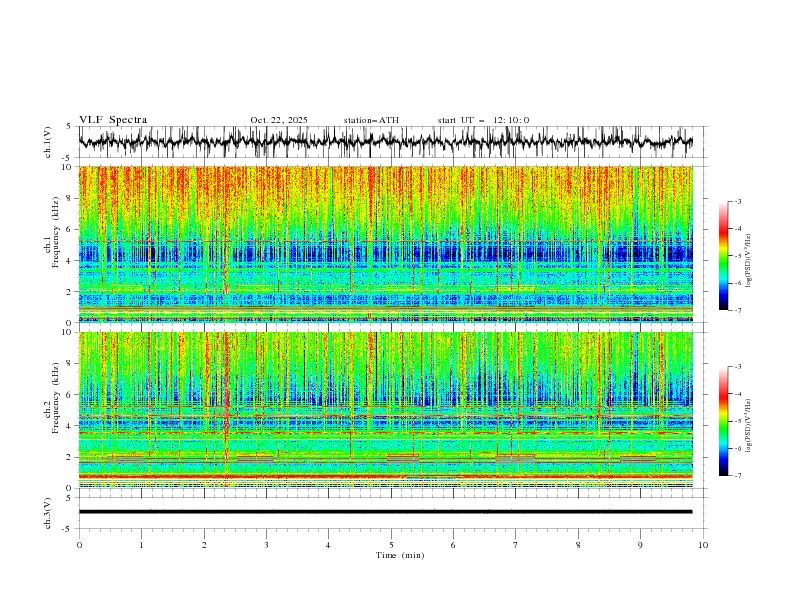Click the ch.2 'Frequency (kHz)' axis label
Image resolution: width=792 pixels, height=612 pixels.
[55, 398]
